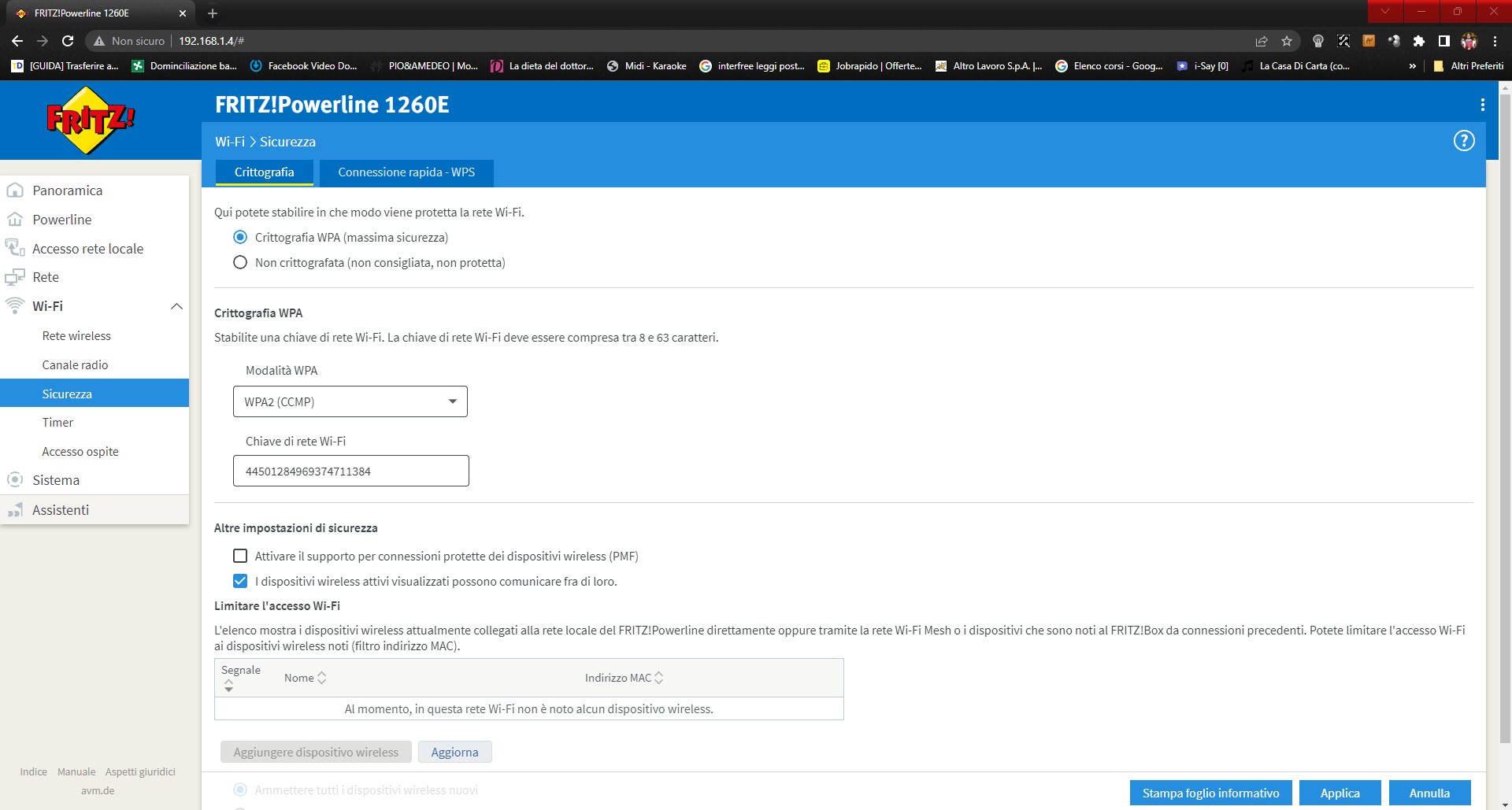The width and height of the screenshot is (1512, 810).
Task: Select Crittografia WPA radio option
Action: coord(240,237)
